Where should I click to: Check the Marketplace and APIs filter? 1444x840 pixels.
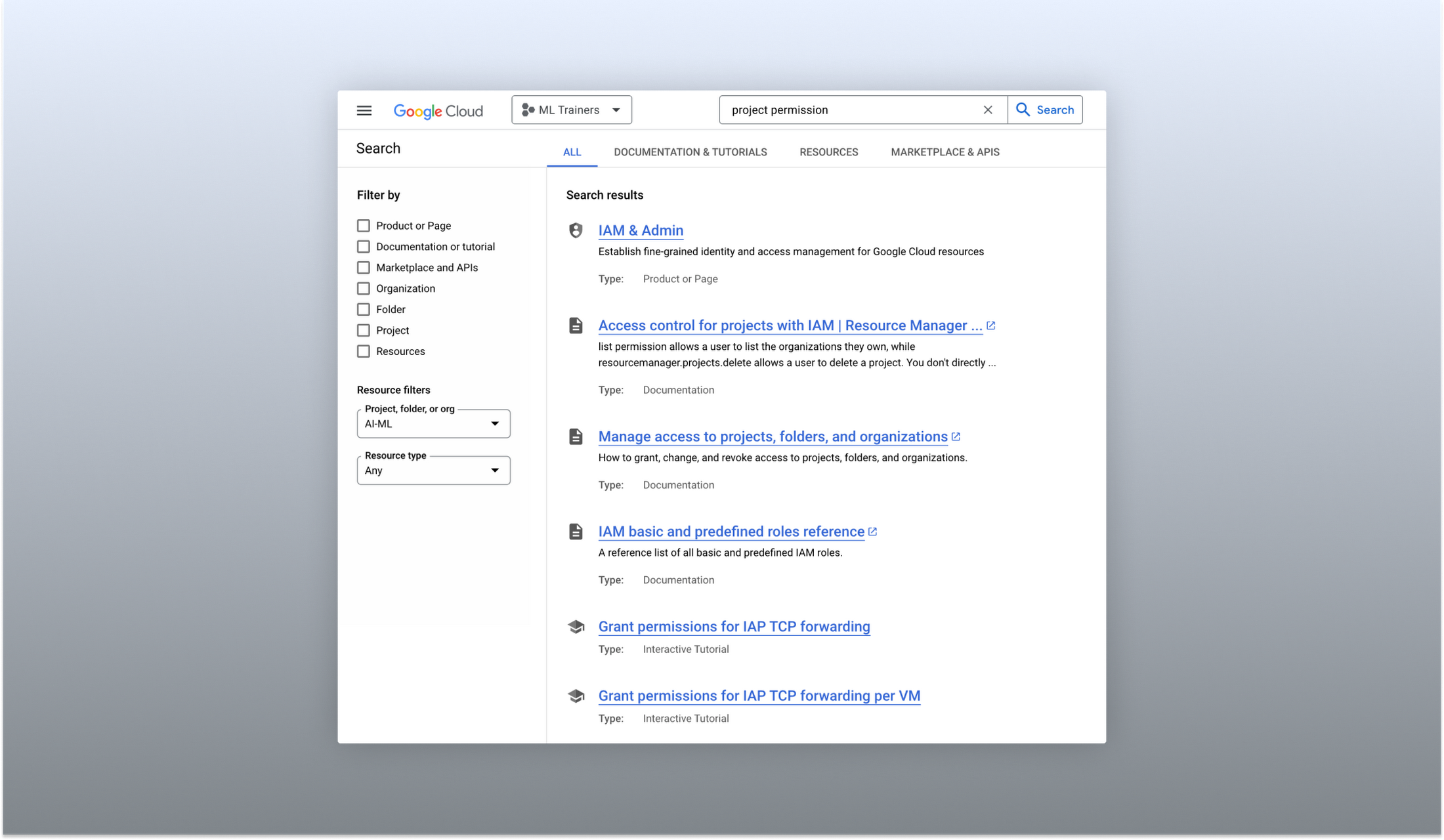pos(363,268)
